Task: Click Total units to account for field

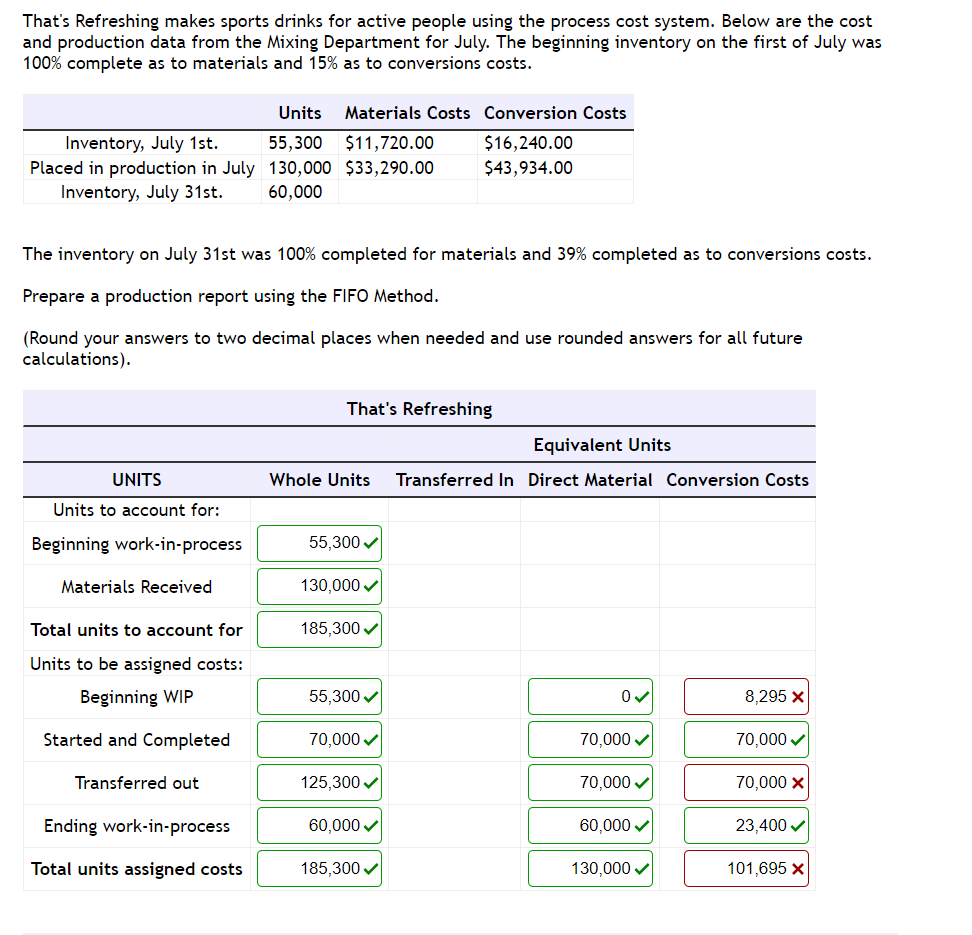Action: [x=319, y=629]
